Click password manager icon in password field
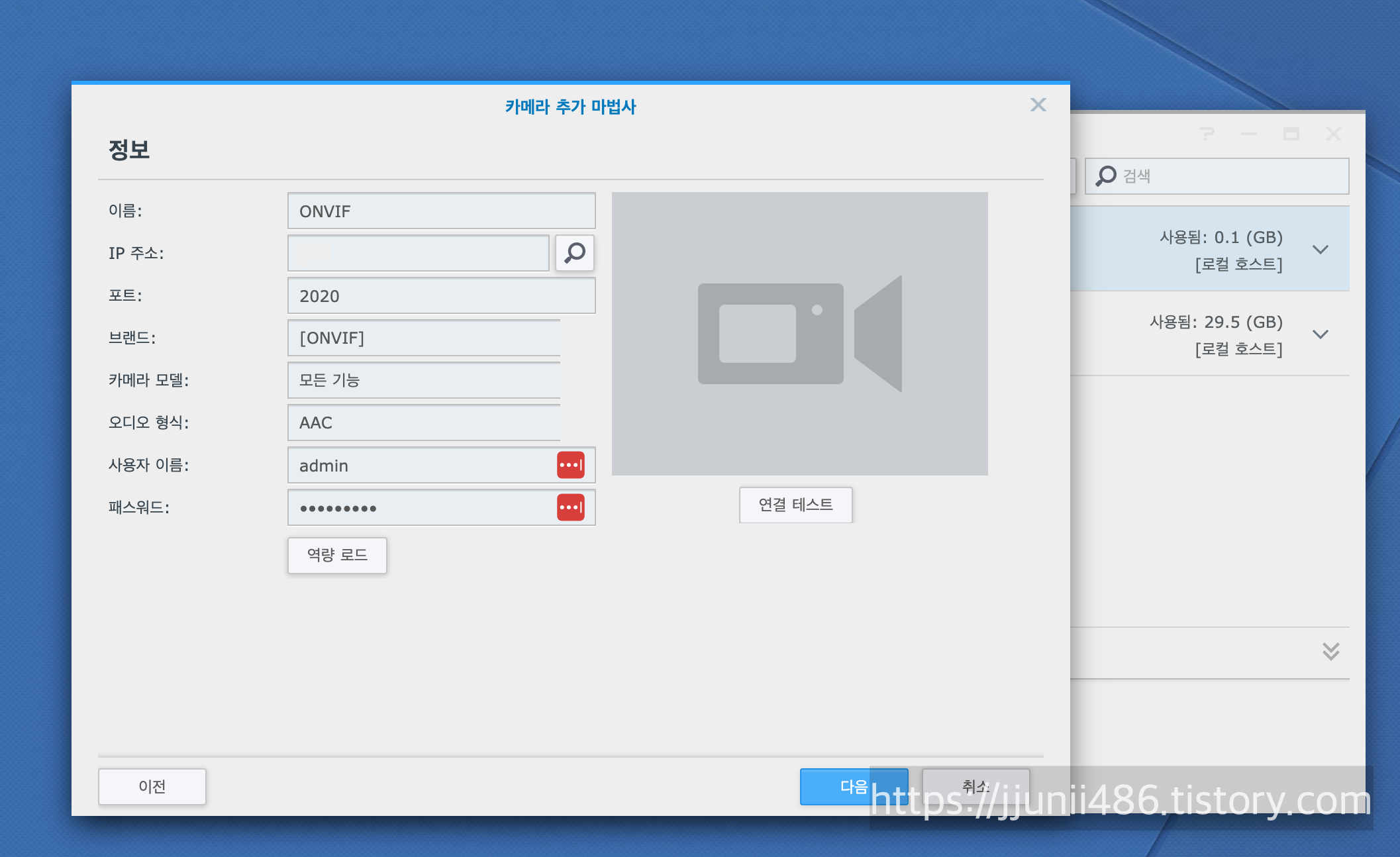Screen dimensions: 1400x857 (570, 507)
